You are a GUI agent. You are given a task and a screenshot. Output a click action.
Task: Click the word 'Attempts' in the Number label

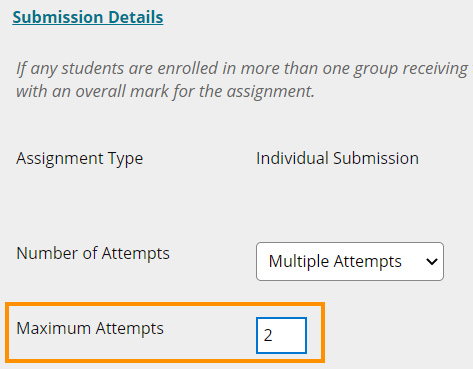136,254
